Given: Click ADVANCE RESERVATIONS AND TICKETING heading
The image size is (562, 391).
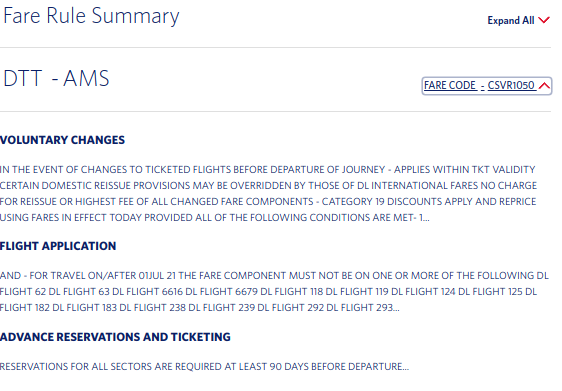Looking at the screenshot, I should pos(115,337).
